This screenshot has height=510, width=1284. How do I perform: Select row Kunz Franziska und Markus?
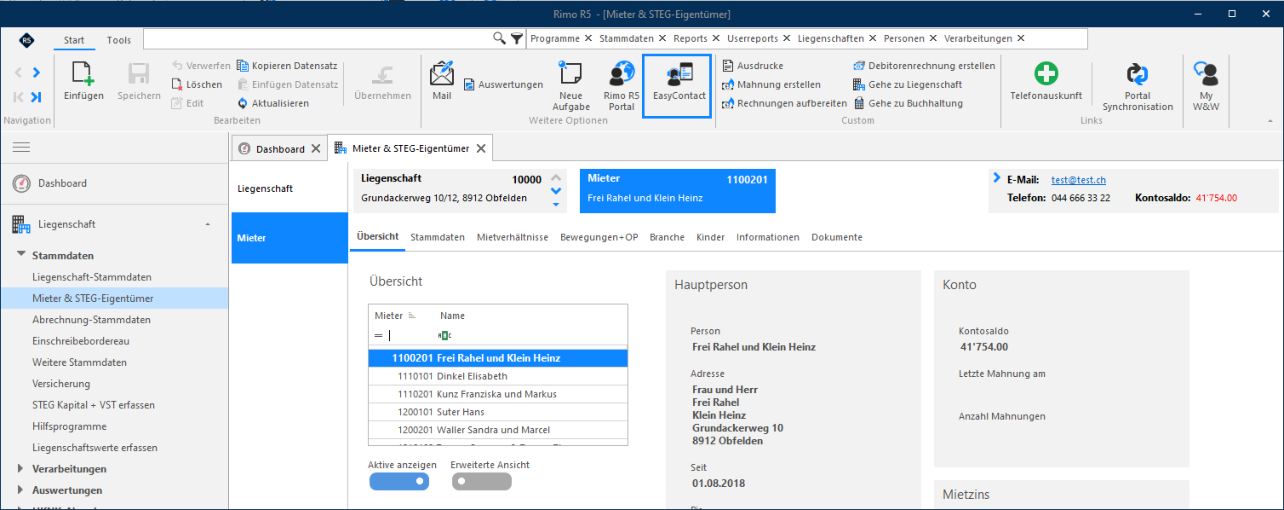(498, 394)
